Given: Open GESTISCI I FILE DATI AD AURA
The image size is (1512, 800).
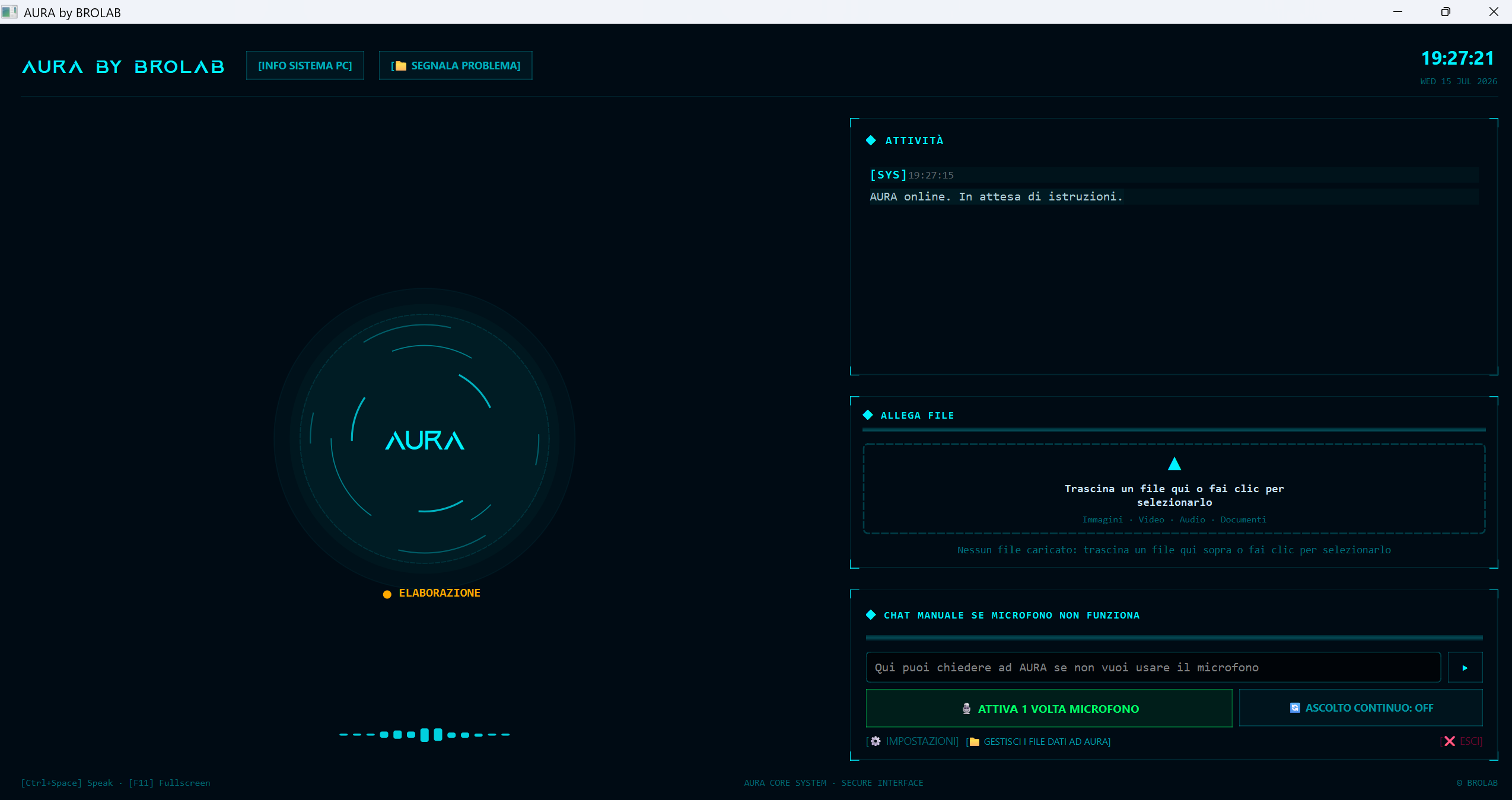Looking at the screenshot, I should click(x=1039, y=742).
